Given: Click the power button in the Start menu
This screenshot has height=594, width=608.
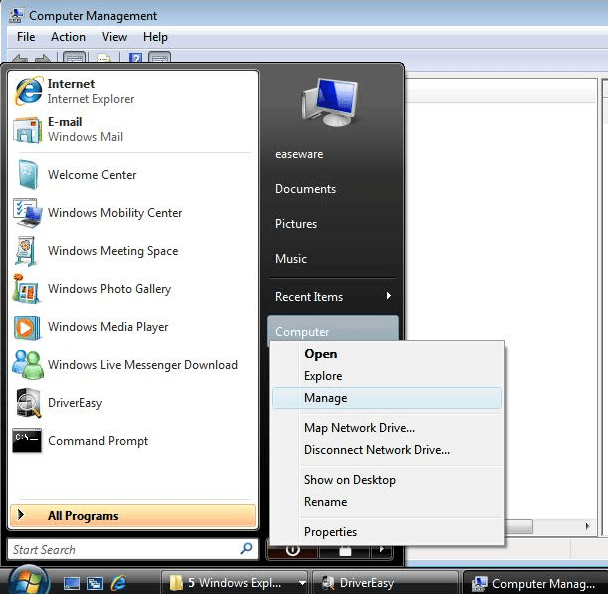Looking at the screenshot, I should click(x=292, y=550).
